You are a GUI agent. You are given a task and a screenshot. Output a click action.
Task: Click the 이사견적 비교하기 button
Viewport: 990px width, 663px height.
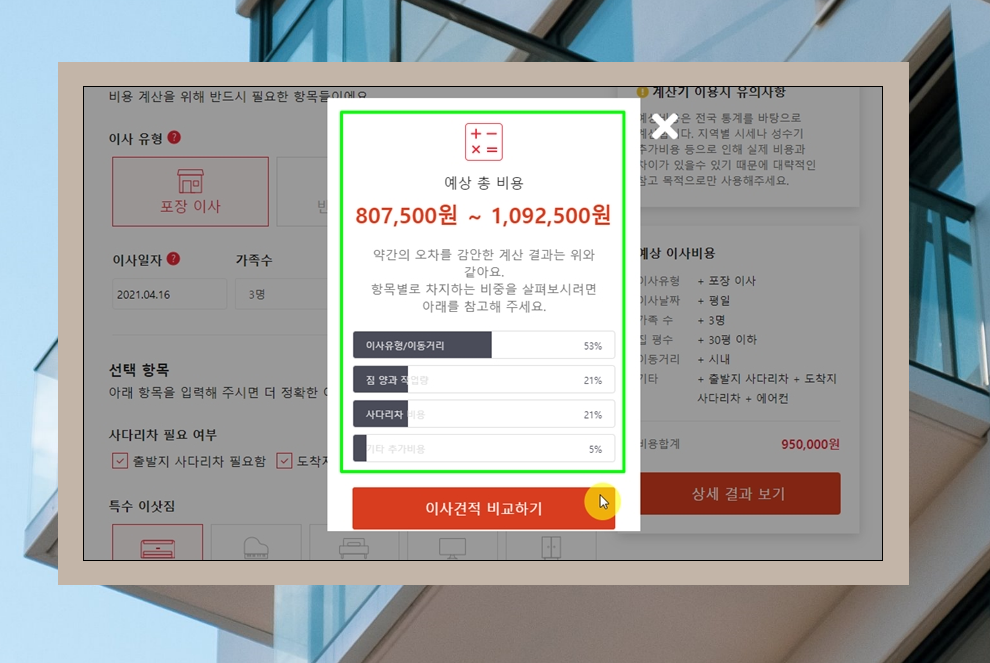483,508
